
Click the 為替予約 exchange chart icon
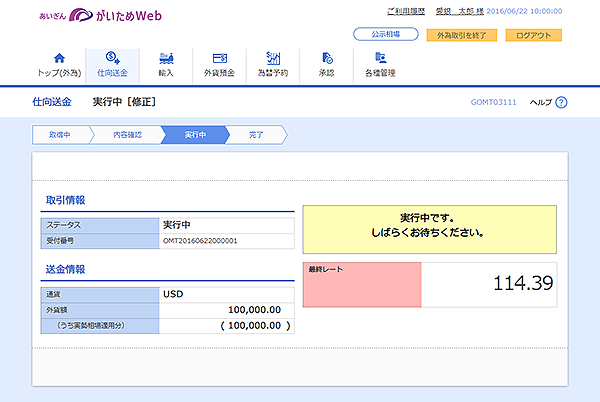click(273, 58)
